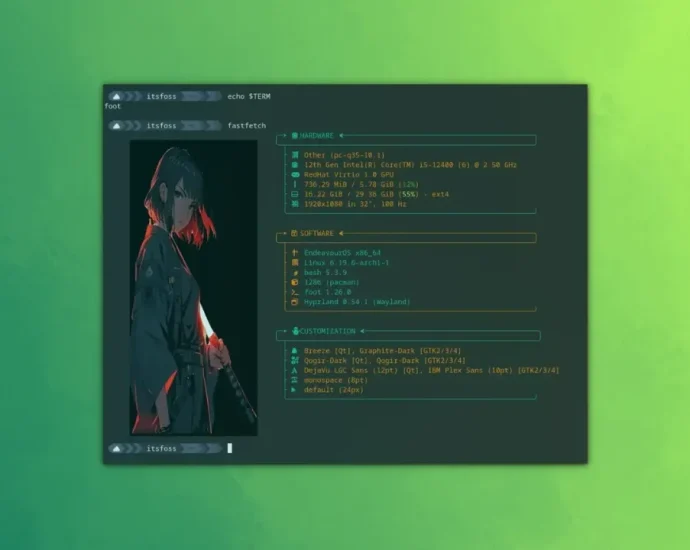
Task: Click the kernel icon beside Linux 6.19
Action: point(295,263)
